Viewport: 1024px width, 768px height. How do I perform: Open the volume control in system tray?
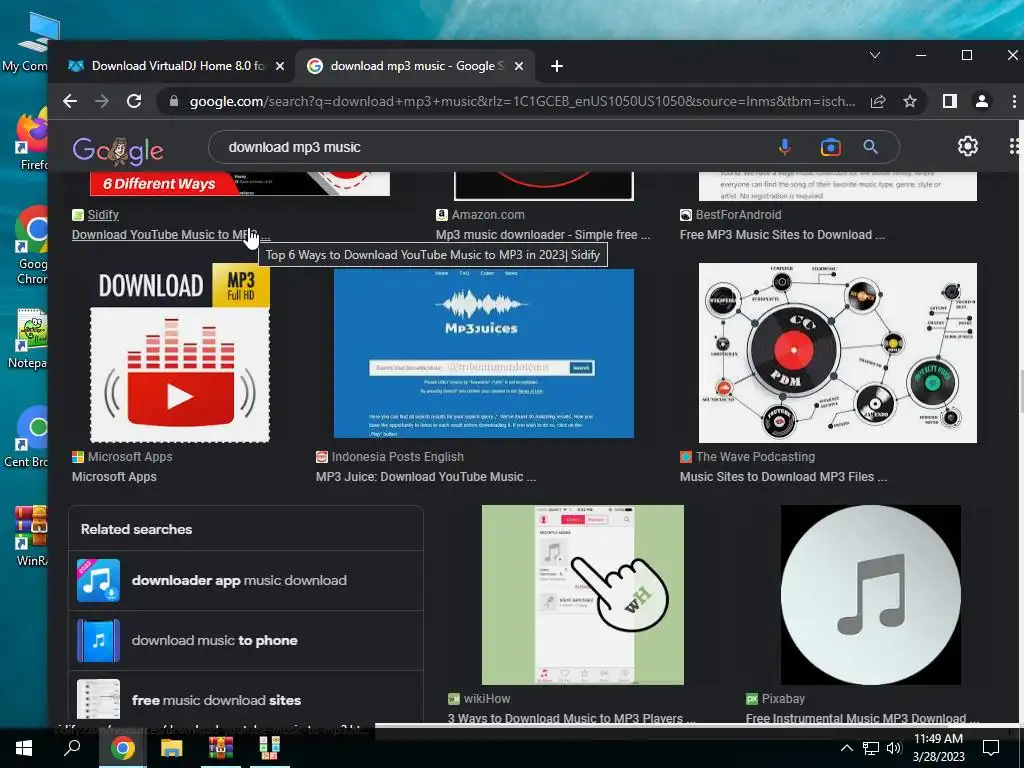894,748
